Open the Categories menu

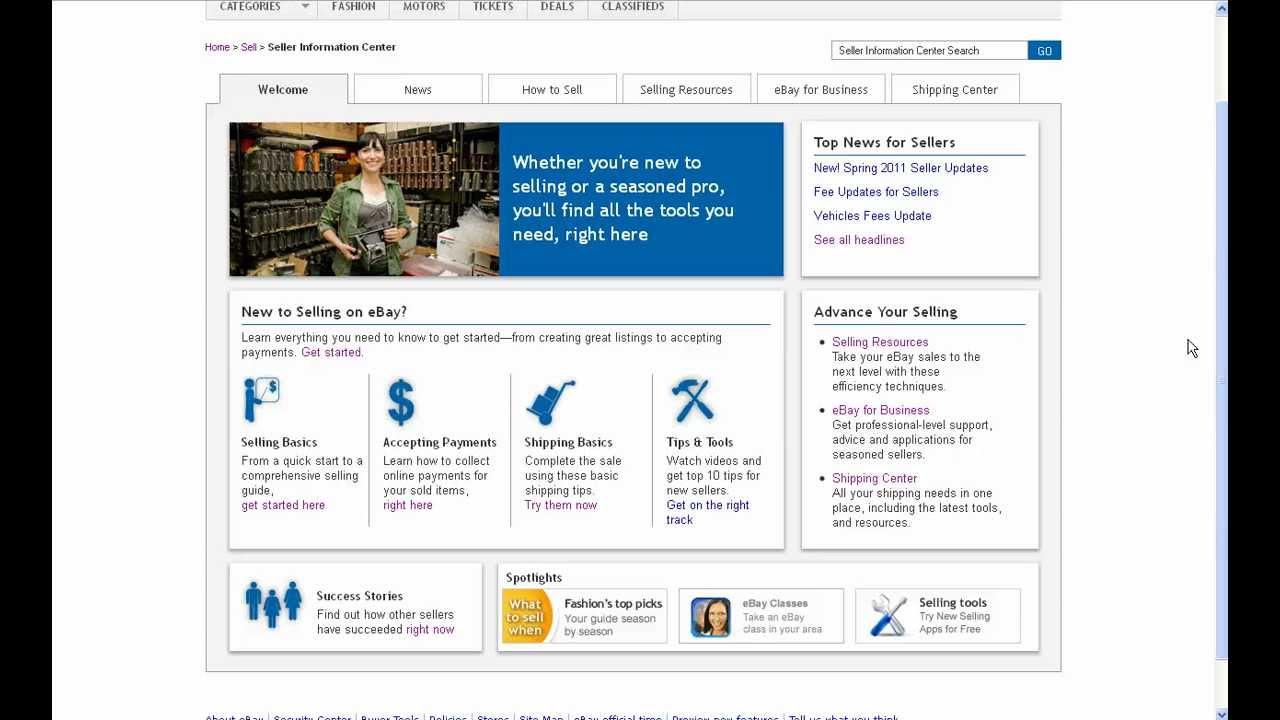tap(250, 7)
